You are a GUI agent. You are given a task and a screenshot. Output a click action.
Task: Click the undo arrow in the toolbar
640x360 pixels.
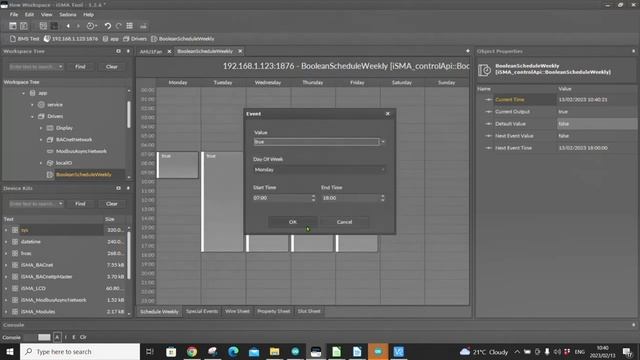[107, 26]
